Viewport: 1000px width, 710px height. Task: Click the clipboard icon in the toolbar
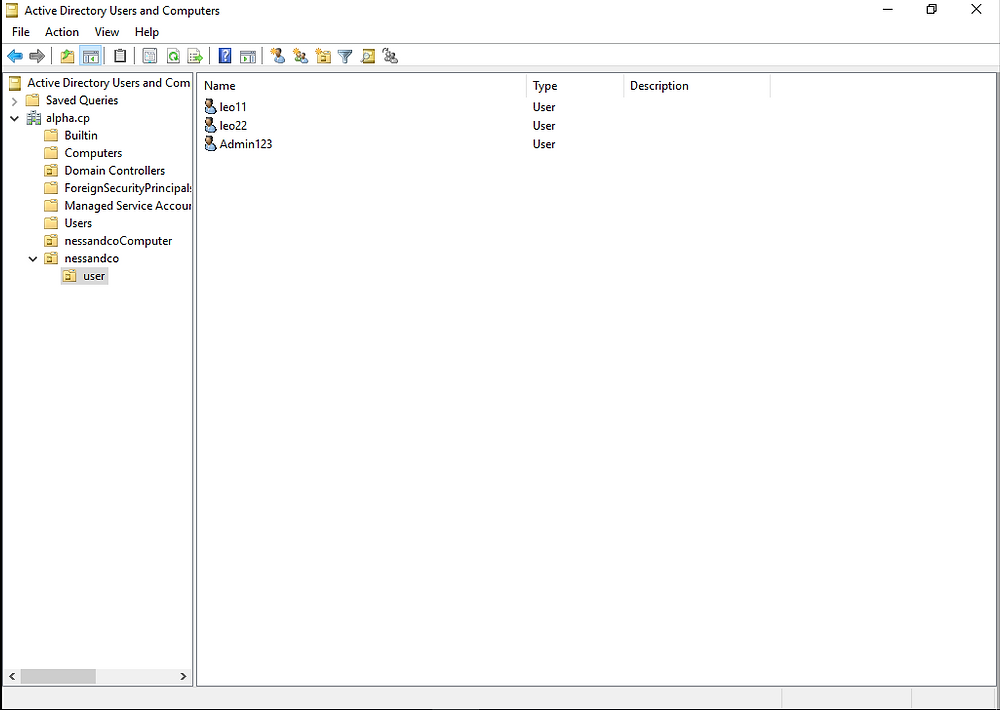pyautogui.click(x=120, y=56)
